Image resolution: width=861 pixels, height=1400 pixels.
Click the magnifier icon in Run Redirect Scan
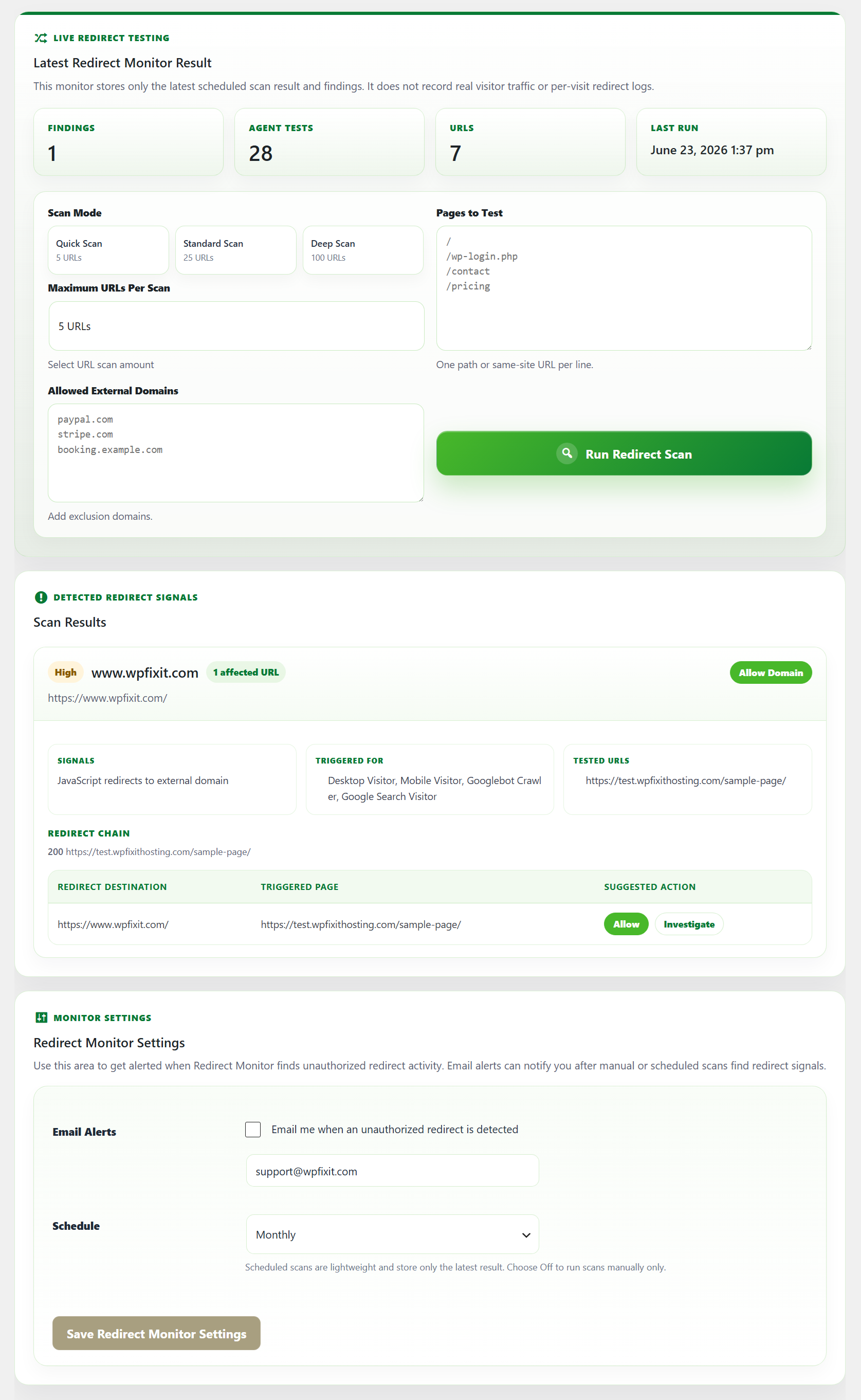(566, 453)
